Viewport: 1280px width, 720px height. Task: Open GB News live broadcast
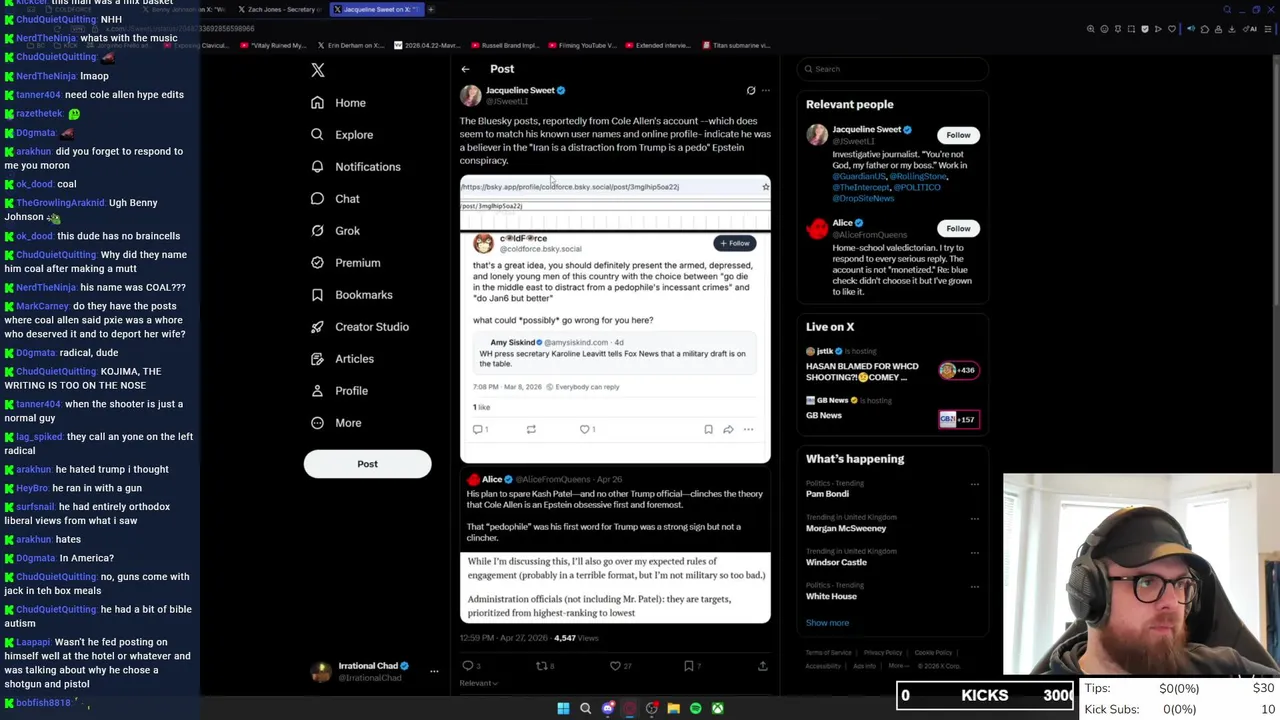pyautogui.click(x=892, y=410)
